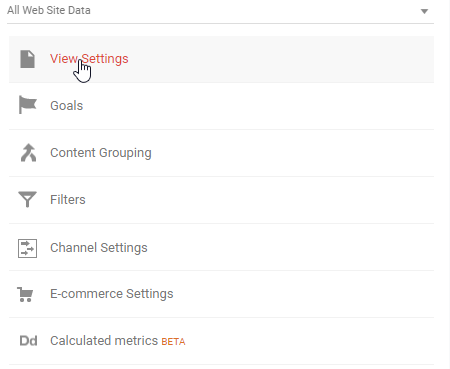Click the Channel Settings arrows icon
The height and width of the screenshot is (369, 450).
(x=27, y=248)
